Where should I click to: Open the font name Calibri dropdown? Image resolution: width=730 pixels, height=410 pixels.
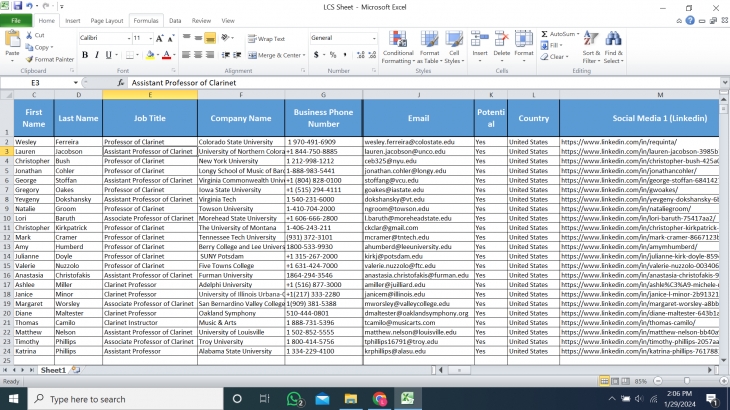(x=128, y=38)
